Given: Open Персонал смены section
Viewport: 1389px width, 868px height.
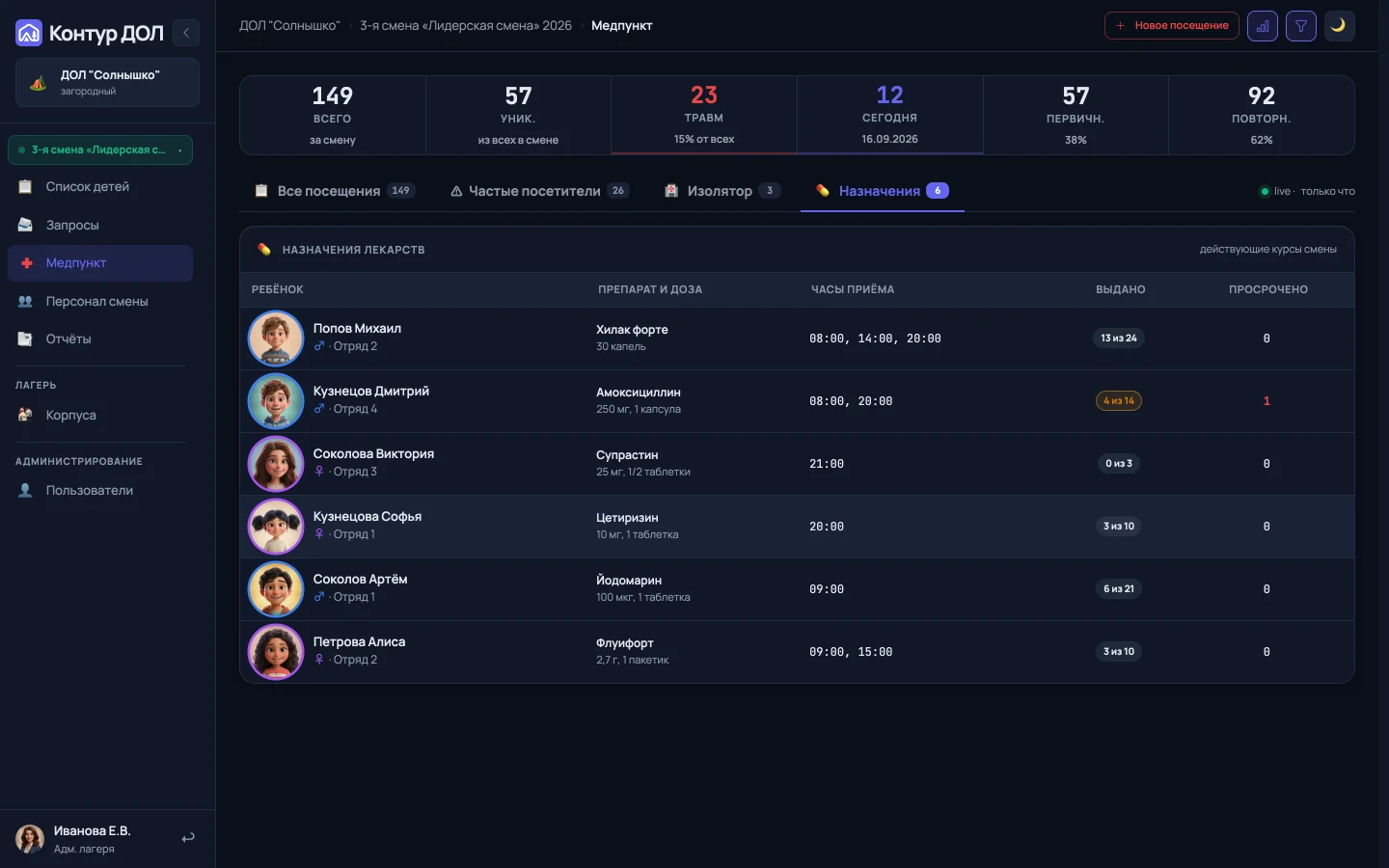Looking at the screenshot, I should click(100, 301).
